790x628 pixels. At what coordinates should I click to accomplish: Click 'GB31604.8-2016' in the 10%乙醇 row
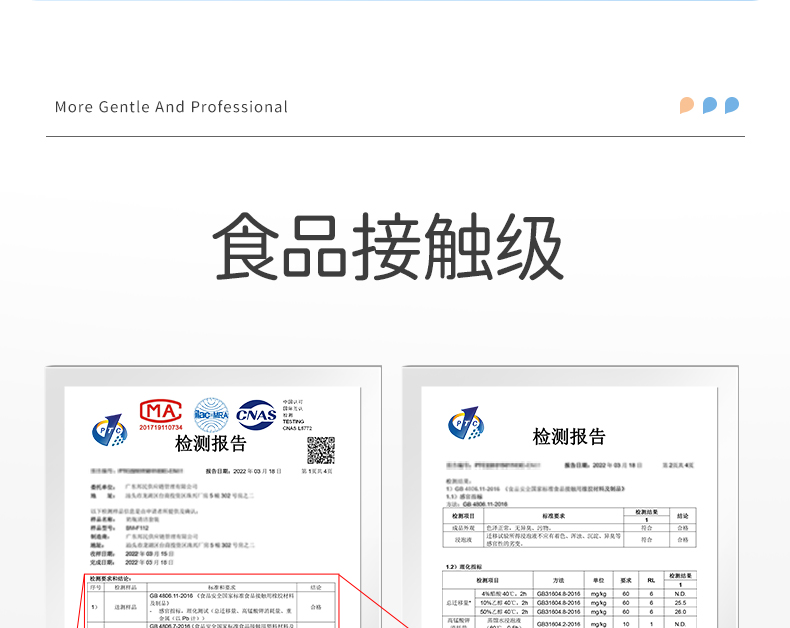click(x=559, y=603)
